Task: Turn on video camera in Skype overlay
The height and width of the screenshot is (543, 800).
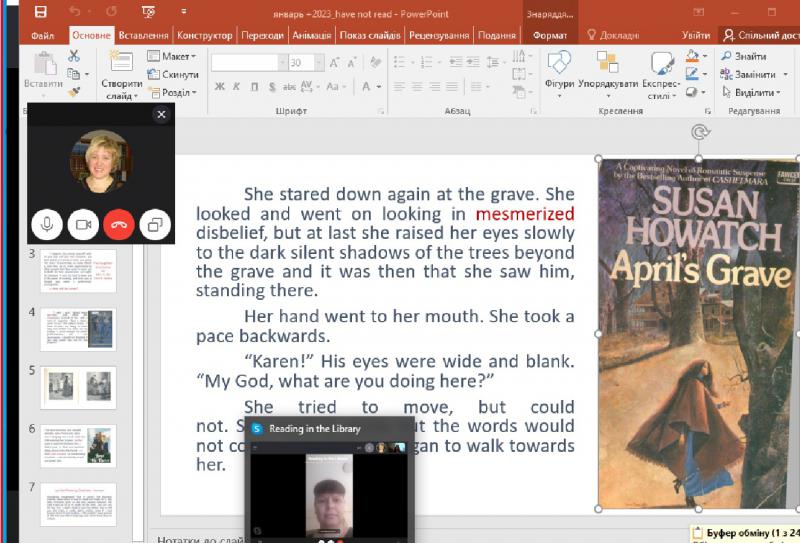Action: [x=83, y=225]
